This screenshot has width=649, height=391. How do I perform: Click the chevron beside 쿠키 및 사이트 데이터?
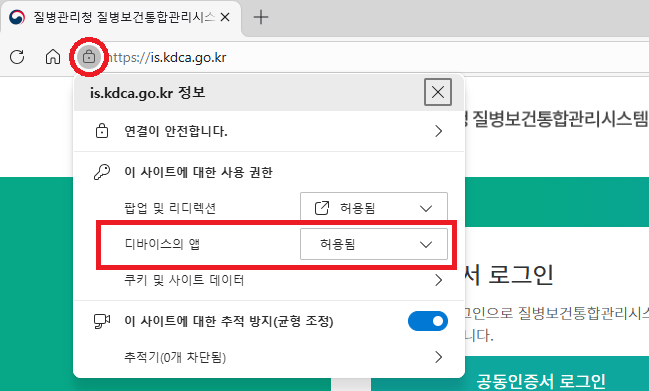coord(438,280)
